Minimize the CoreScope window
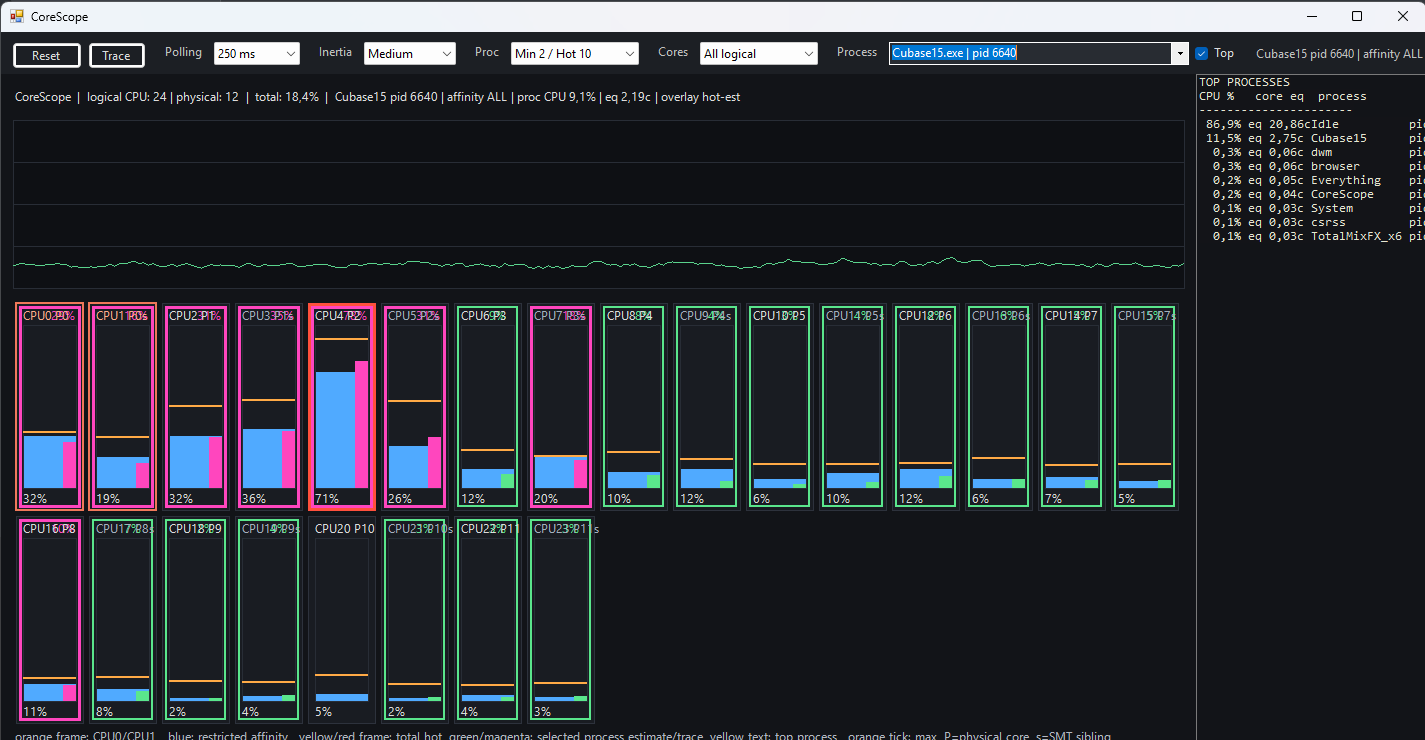The image size is (1425, 740). point(1311,16)
